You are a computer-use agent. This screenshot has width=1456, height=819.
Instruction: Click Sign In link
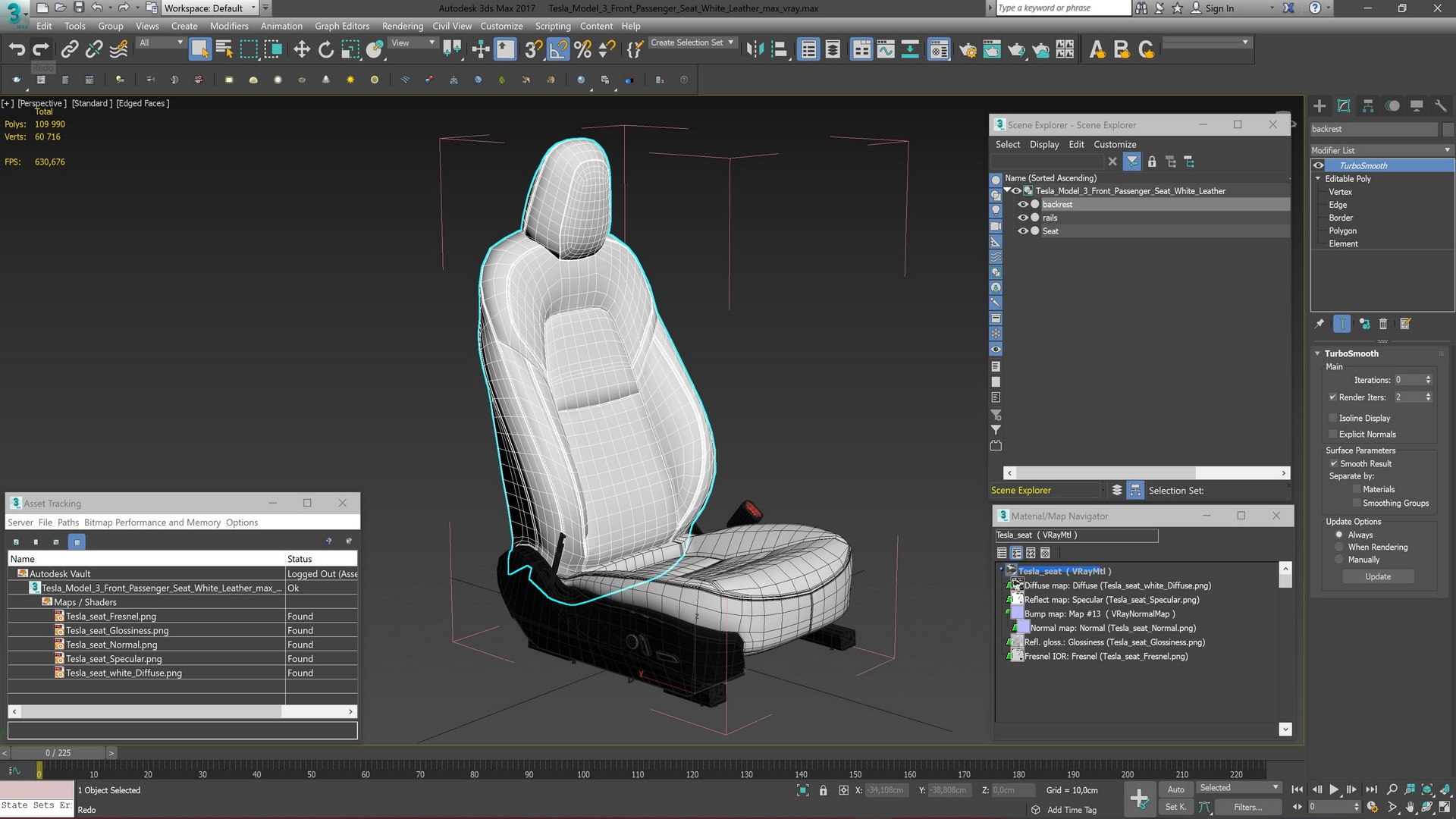1219,8
